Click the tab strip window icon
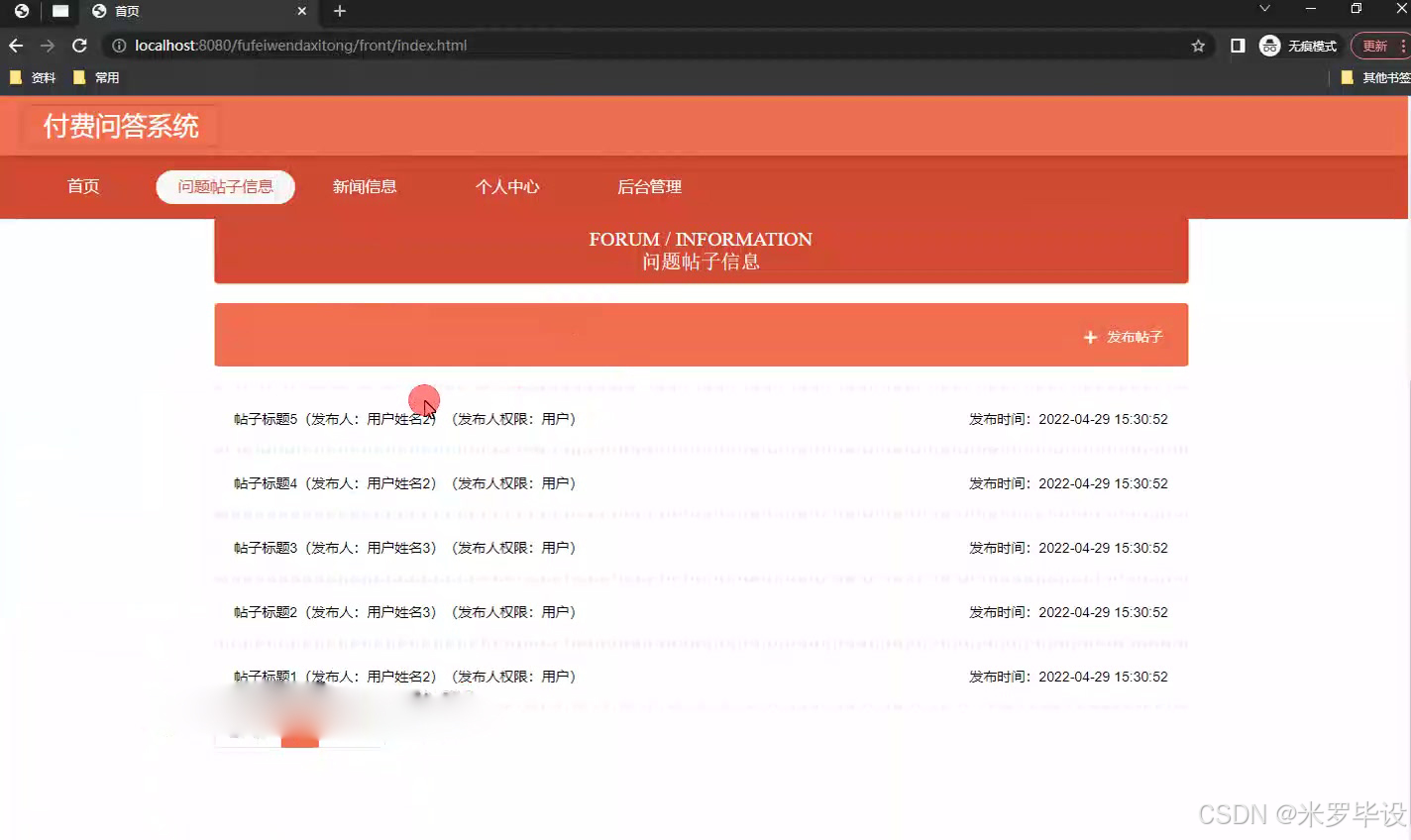 (x=60, y=11)
